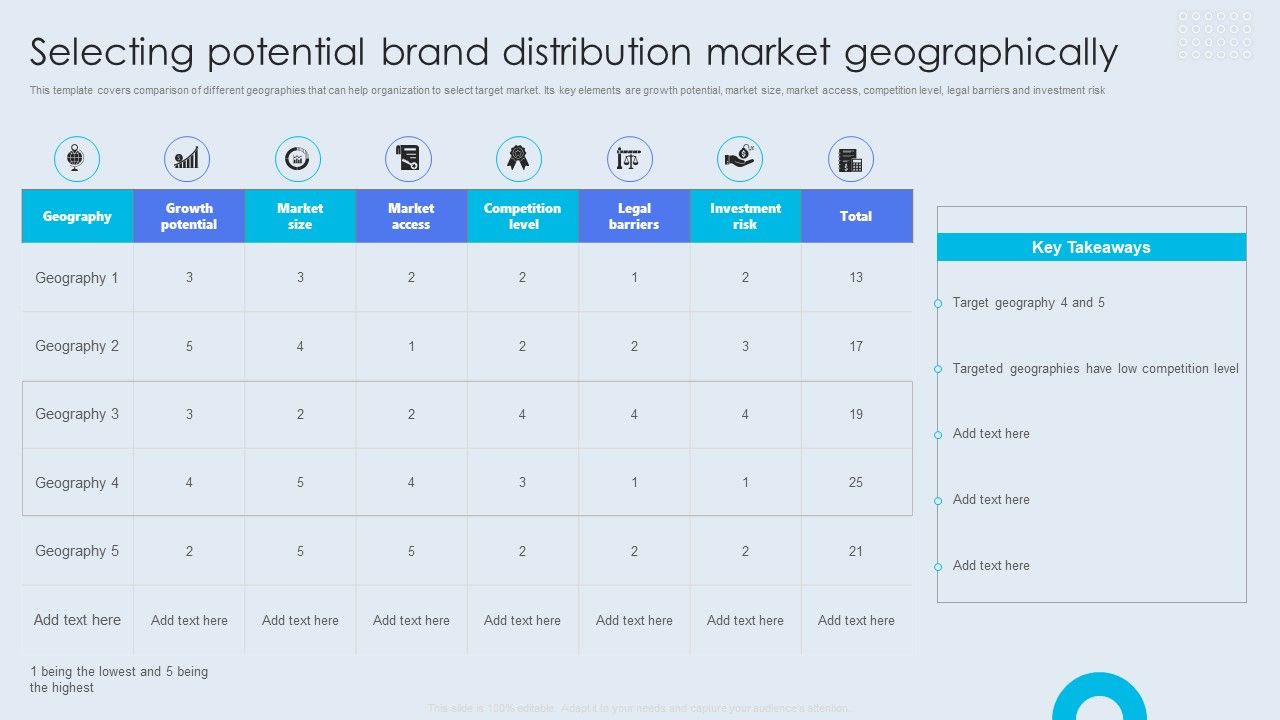Click 'Add text here' under Market access
Image resolution: width=1280 pixels, height=720 pixels.
point(411,620)
